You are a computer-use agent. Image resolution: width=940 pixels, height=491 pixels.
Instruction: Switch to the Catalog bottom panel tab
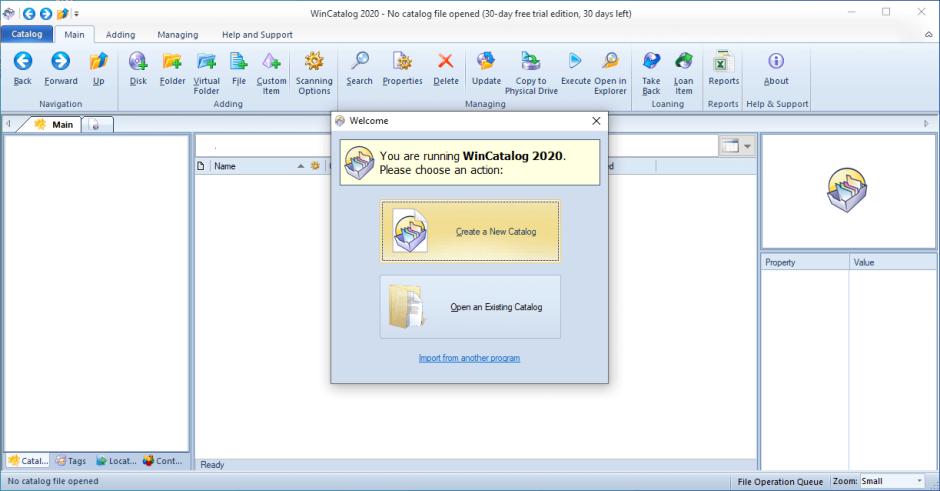point(28,460)
